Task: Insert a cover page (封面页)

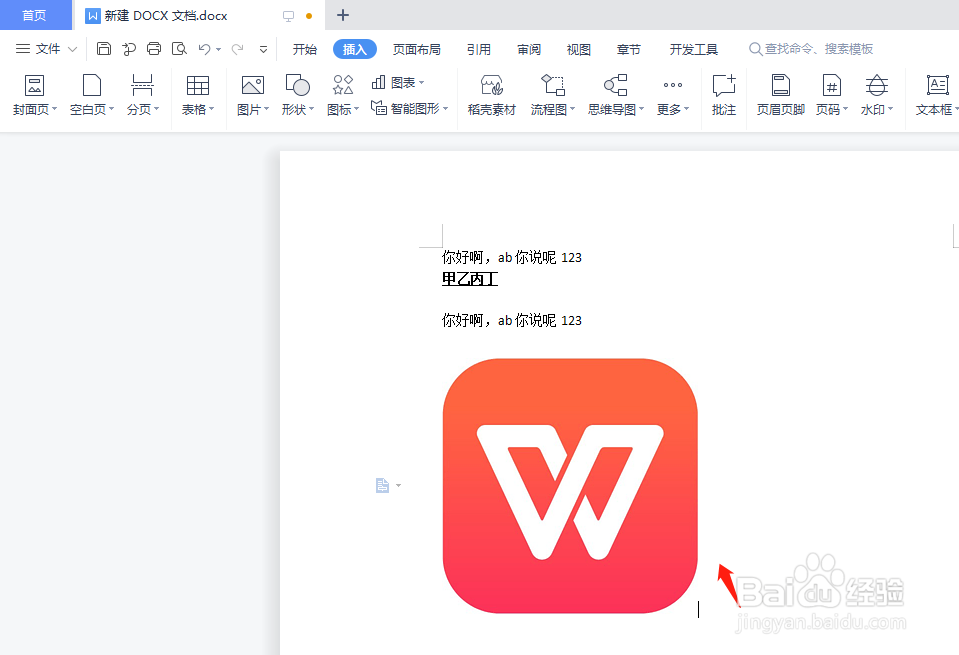Action: [x=34, y=95]
